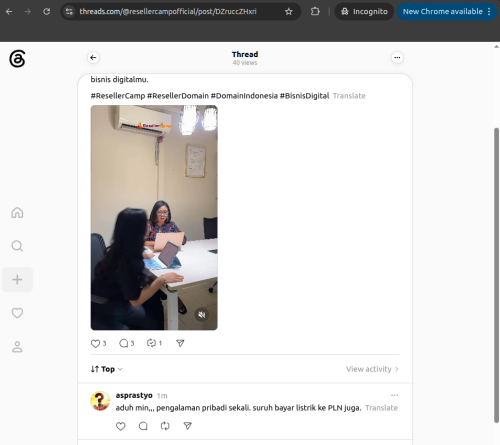Viewport: 500px width, 445px height.
Task: Click the page vertical scrollbar
Action: point(496,275)
